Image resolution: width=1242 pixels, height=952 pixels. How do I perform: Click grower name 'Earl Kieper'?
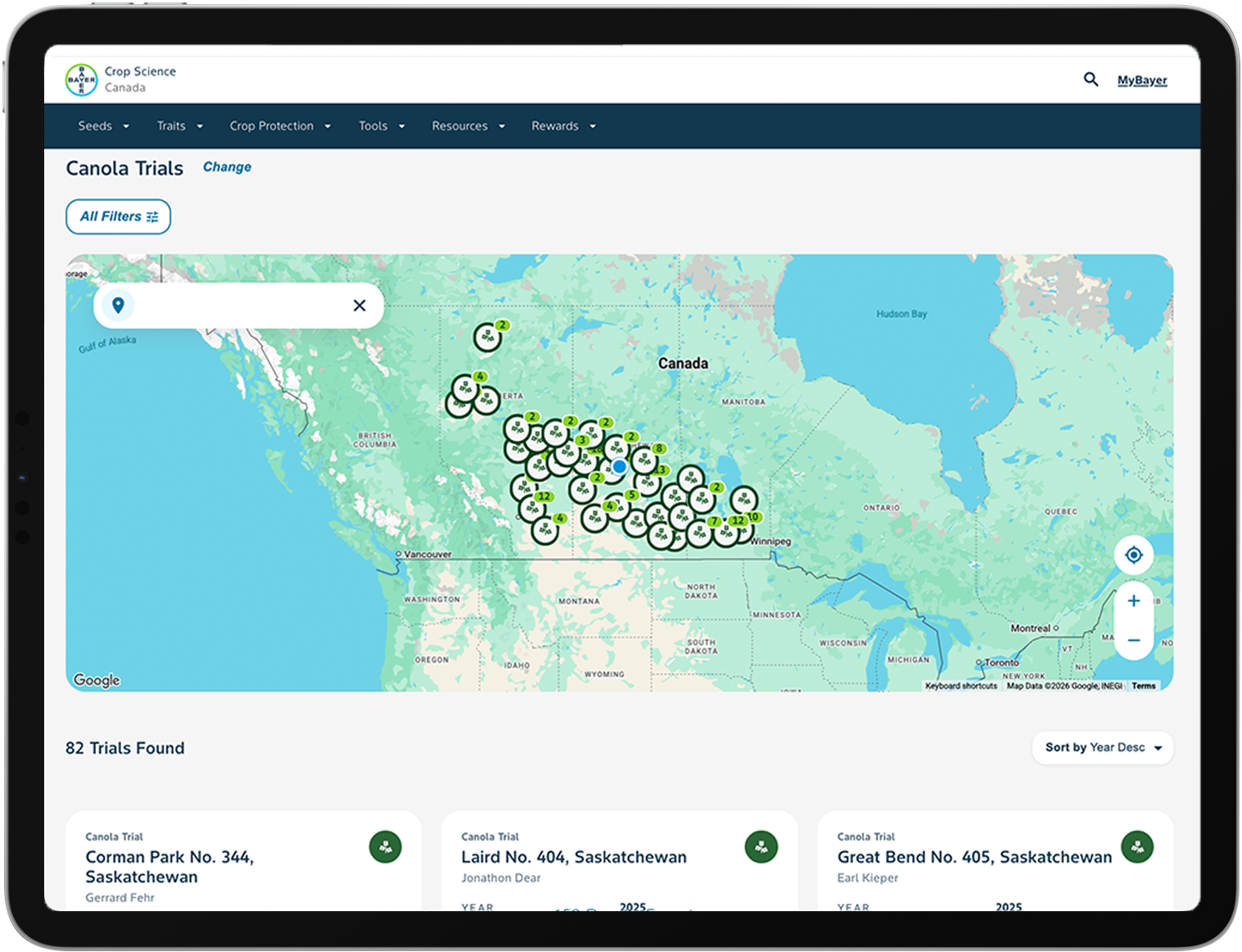[x=868, y=878]
